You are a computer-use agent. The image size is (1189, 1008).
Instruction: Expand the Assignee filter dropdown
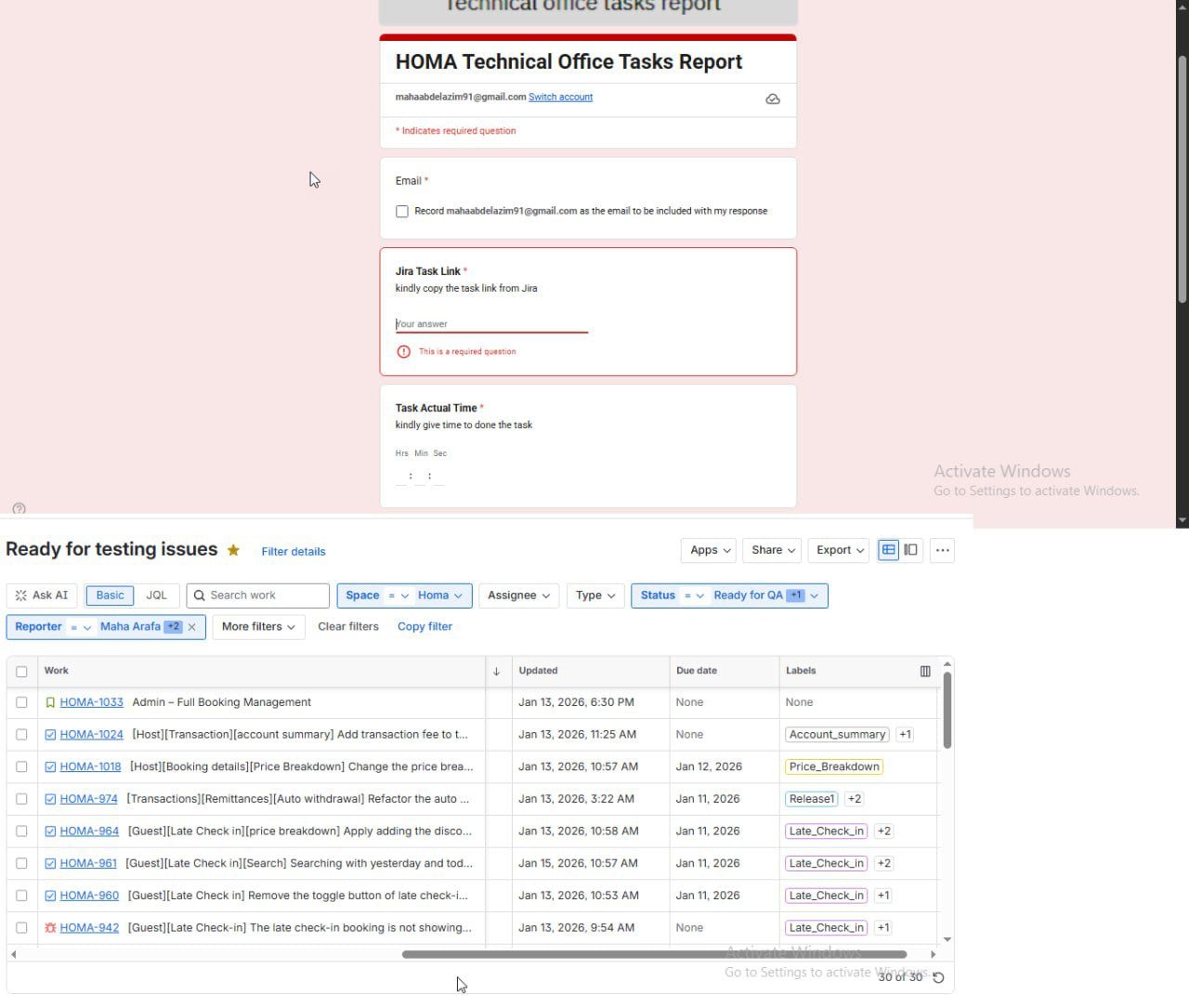pos(518,596)
